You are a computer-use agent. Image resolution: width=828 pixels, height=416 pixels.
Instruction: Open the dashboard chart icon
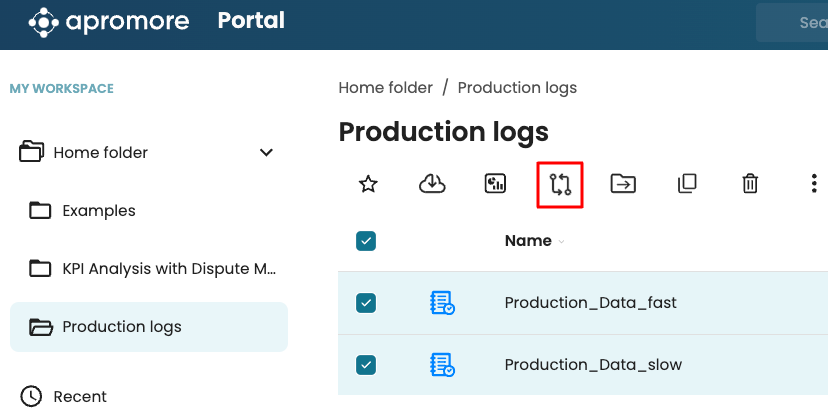pyautogui.click(x=495, y=184)
